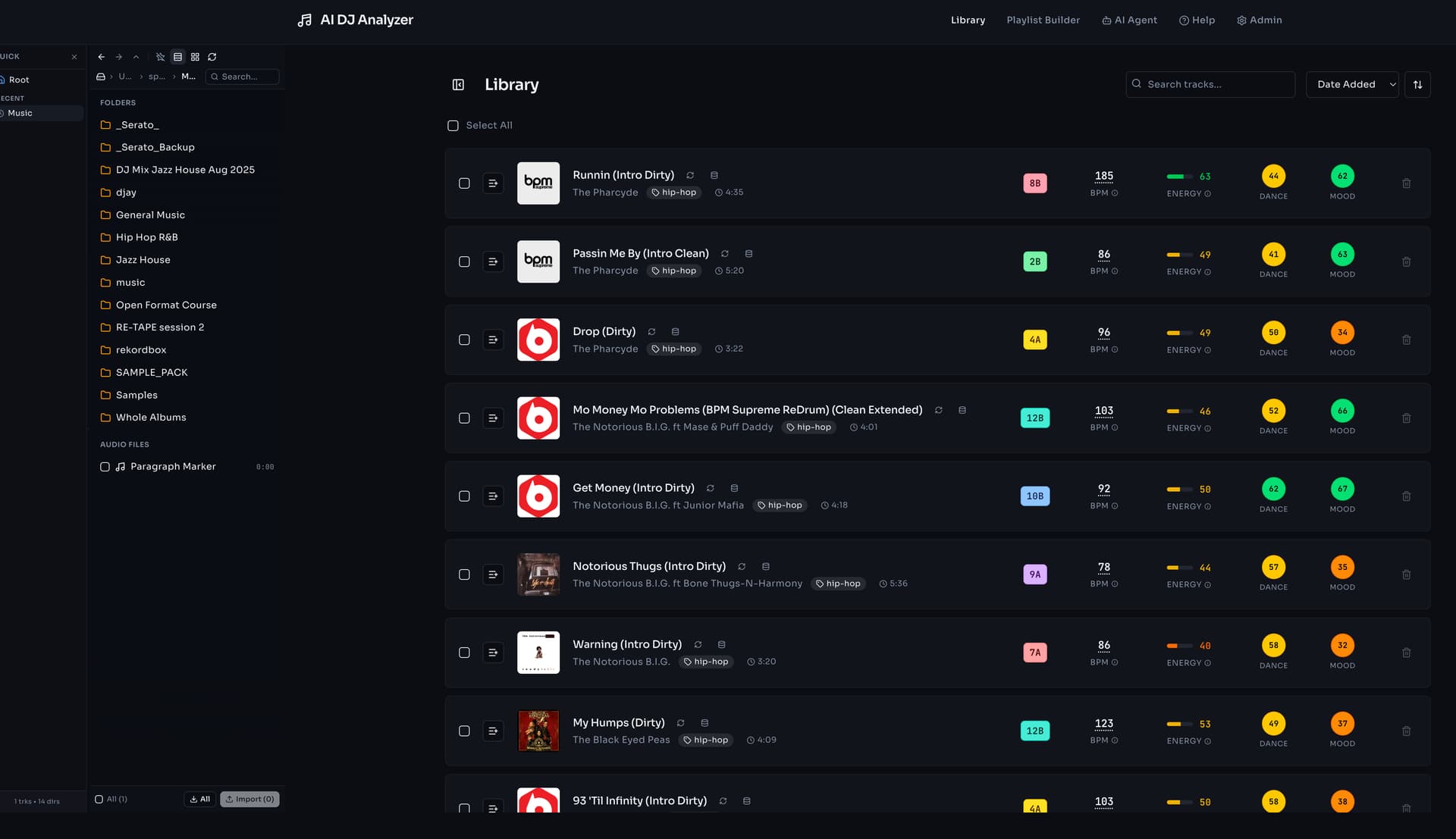Switch file browser to grid view
The image size is (1456, 839).
195,57
